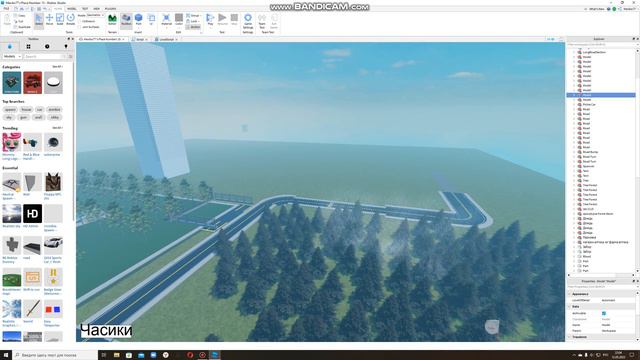640x360 pixels.
Task: Click the Explorer horizontal scrollbar
Action: click(602, 275)
